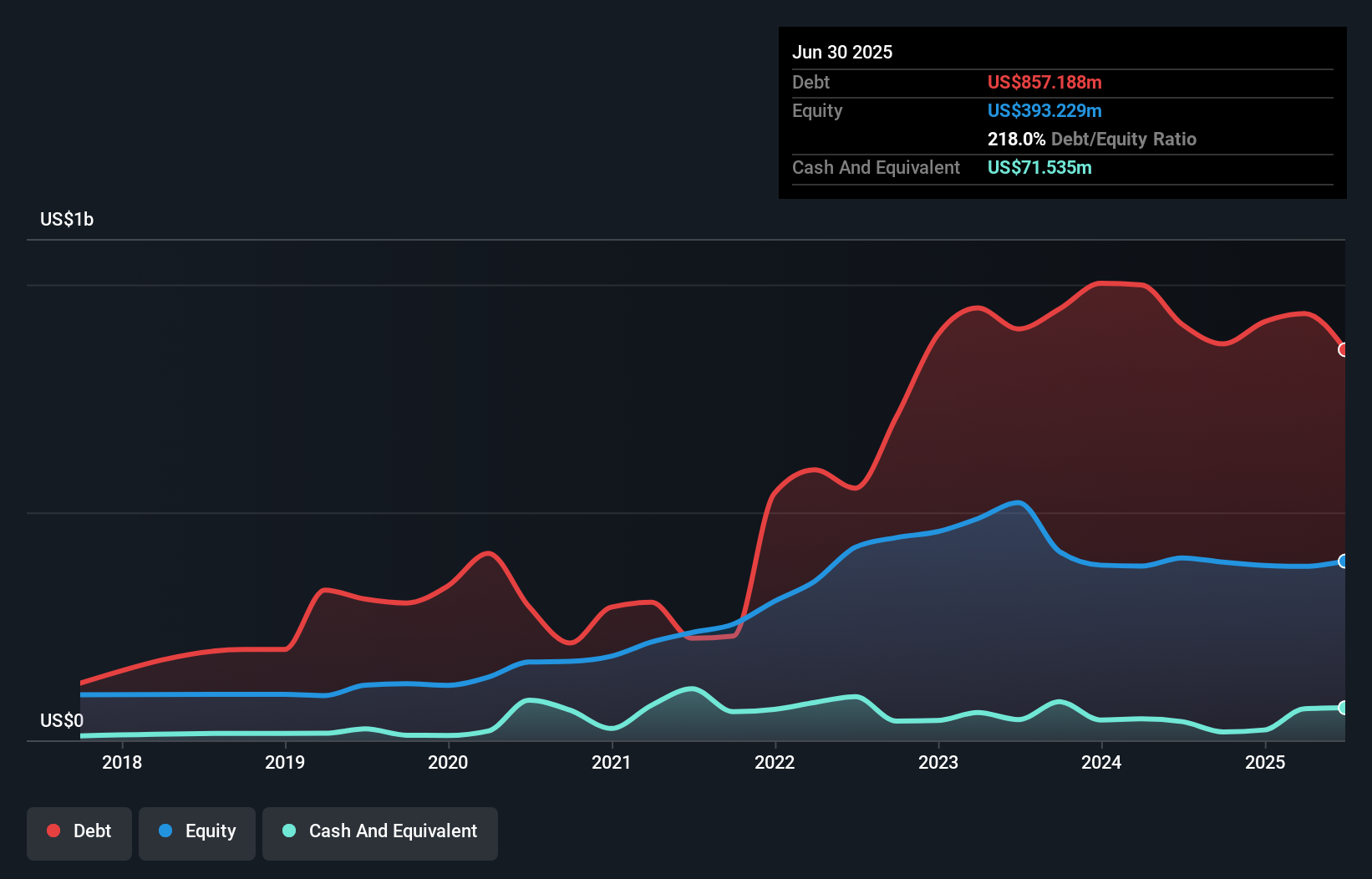
Task: Click the US$71.535m Cash value in tooltip
Action: [x=1039, y=167]
